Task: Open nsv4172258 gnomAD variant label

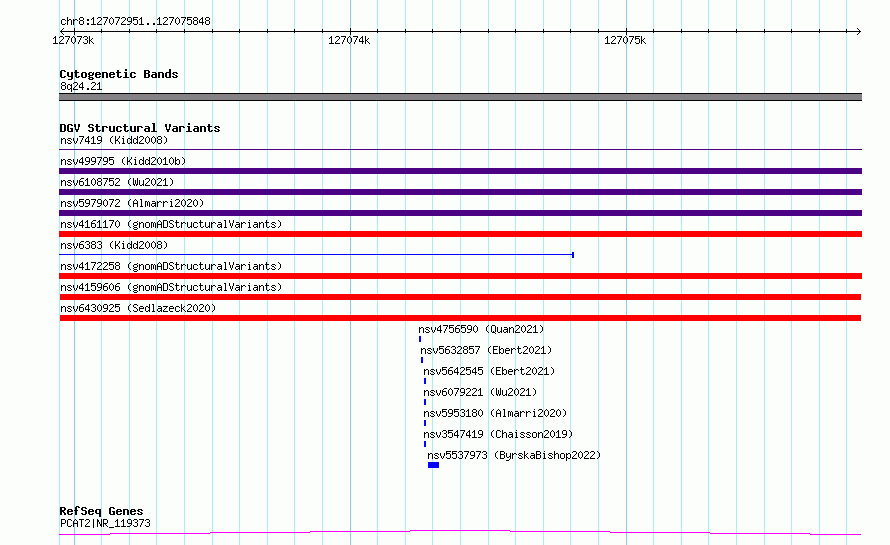Action: (171, 266)
